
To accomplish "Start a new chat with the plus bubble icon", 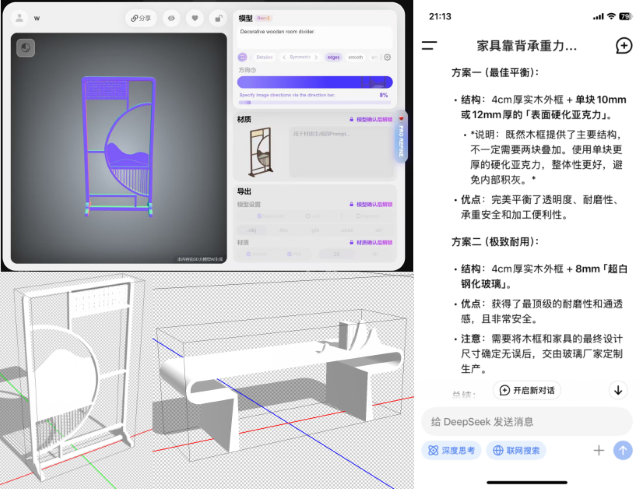I will 623,46.
